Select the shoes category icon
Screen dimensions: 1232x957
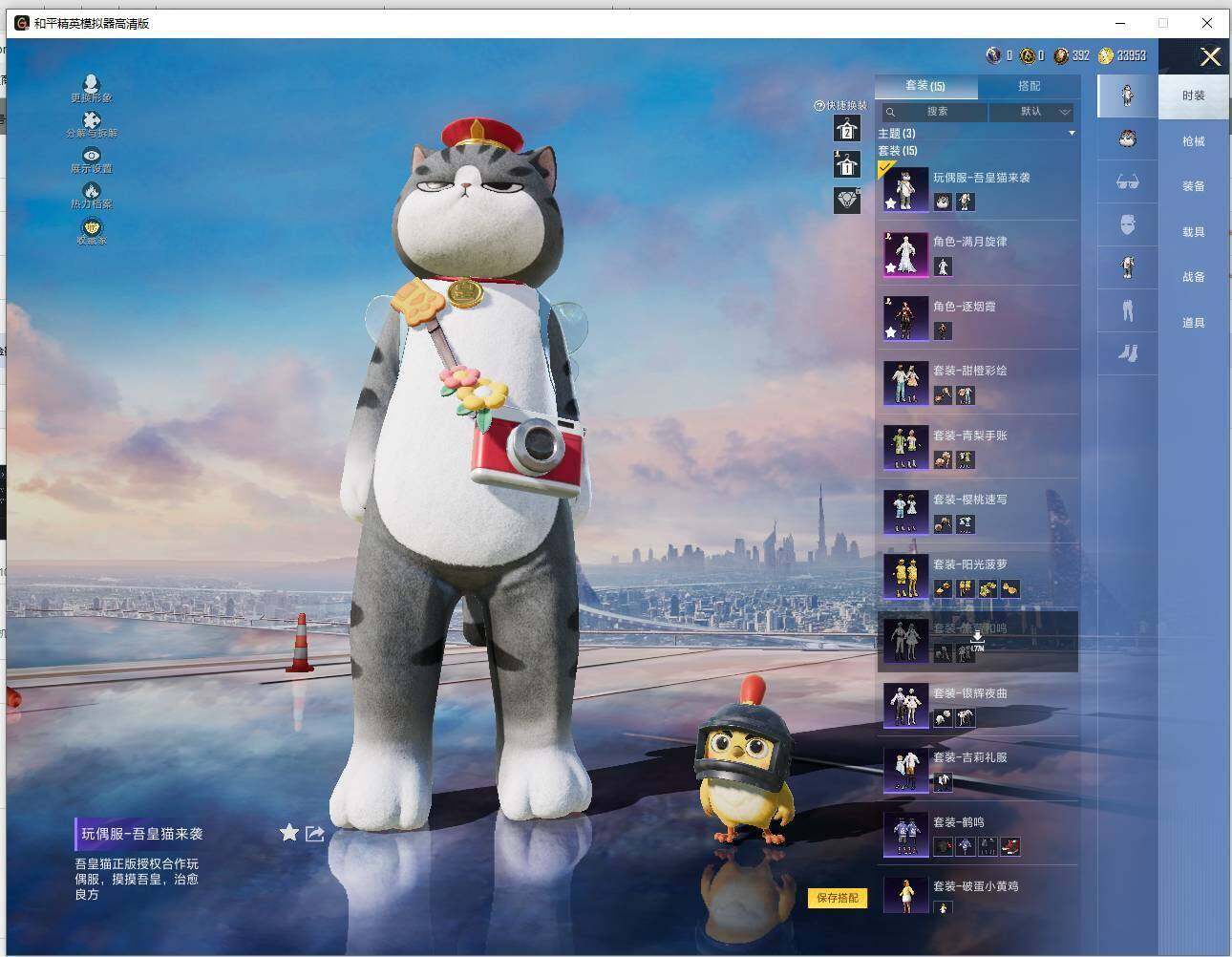[x=1127, y=353]
